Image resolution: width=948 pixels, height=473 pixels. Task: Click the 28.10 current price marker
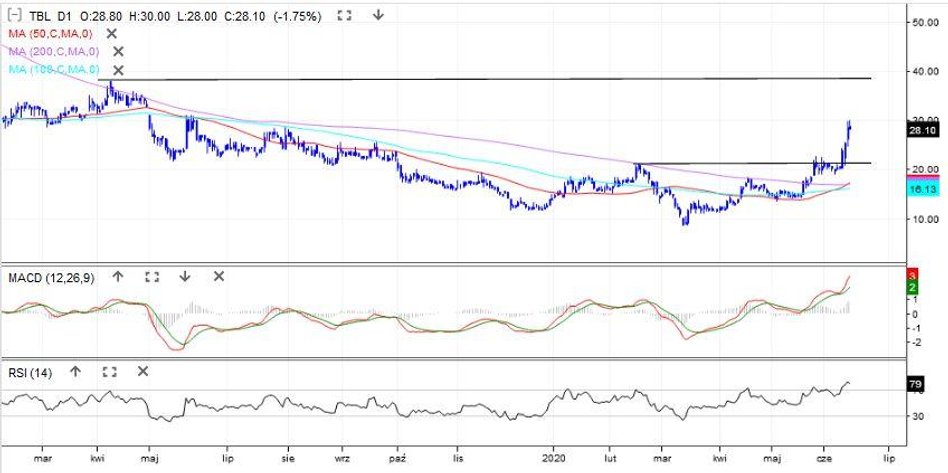(x=920, y=130)
